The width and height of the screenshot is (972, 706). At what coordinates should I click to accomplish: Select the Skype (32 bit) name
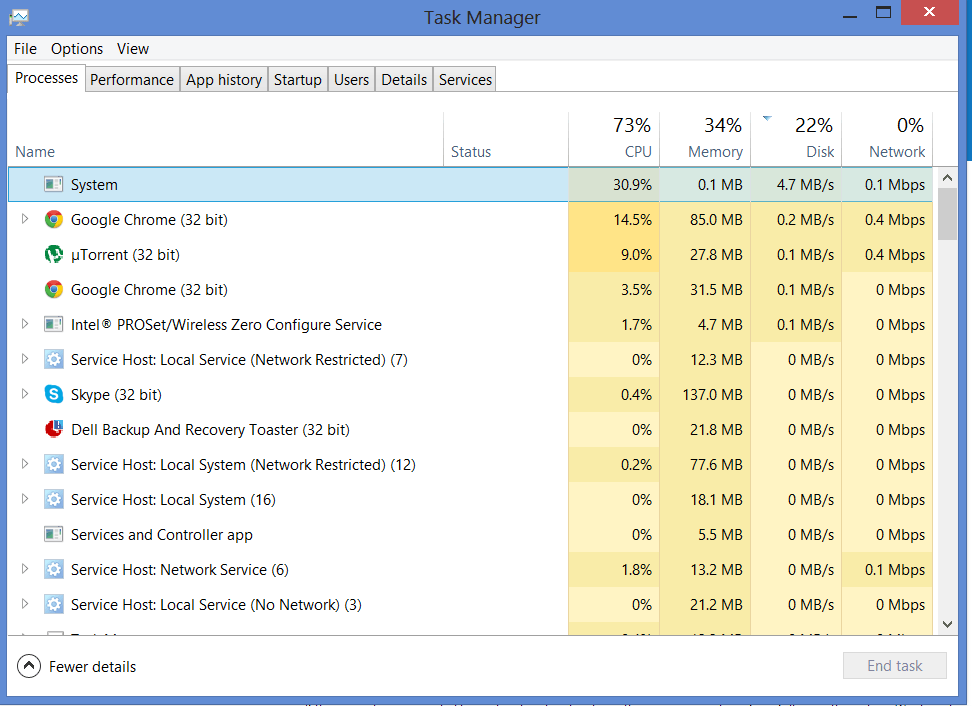[x=116, y=395]
